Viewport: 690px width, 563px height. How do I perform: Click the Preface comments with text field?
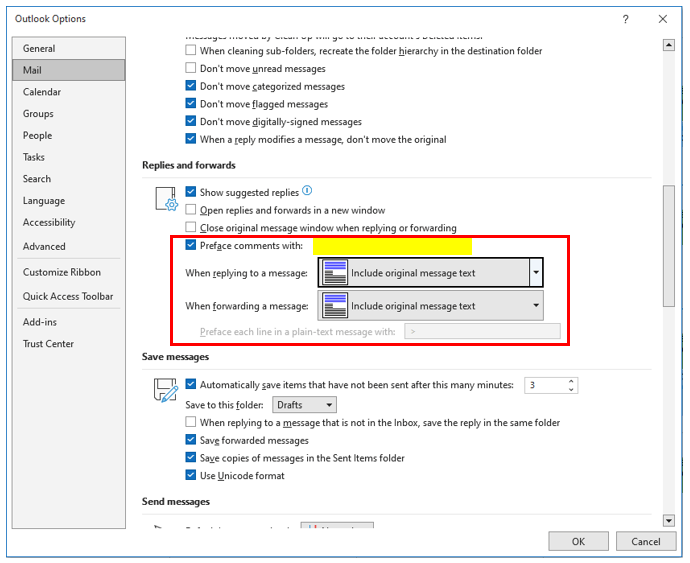point(393,246)
